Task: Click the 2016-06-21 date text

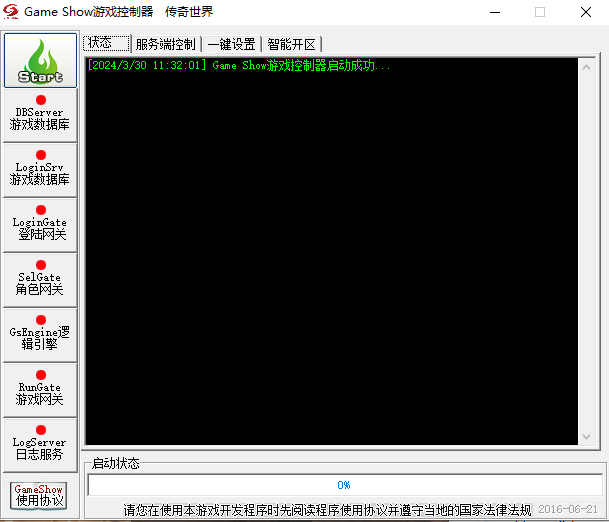Action: tap(568, 509)
